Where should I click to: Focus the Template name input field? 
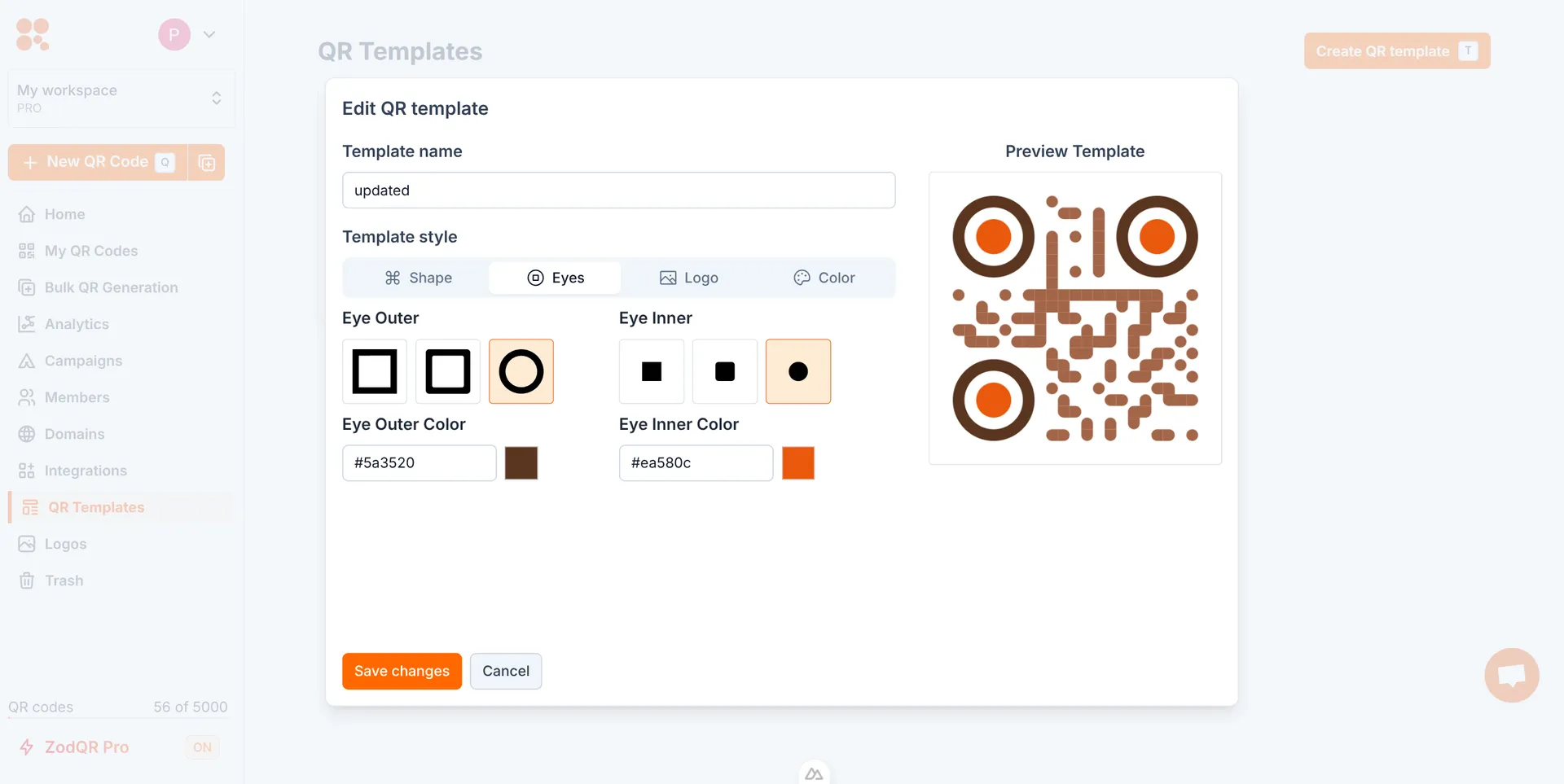(x=619, y=190)
